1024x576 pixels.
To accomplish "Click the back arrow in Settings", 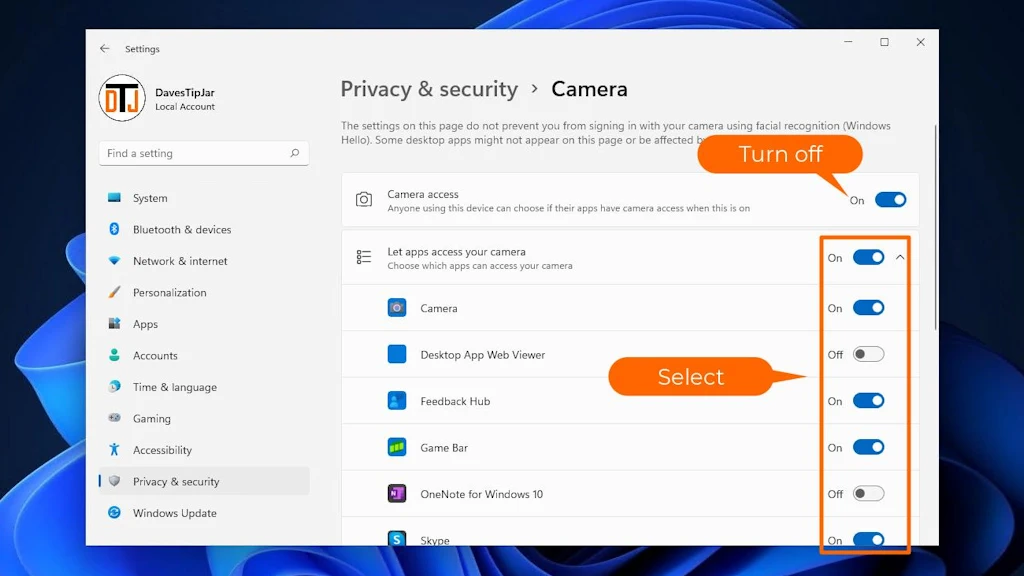I will click(x=104, y=48).
